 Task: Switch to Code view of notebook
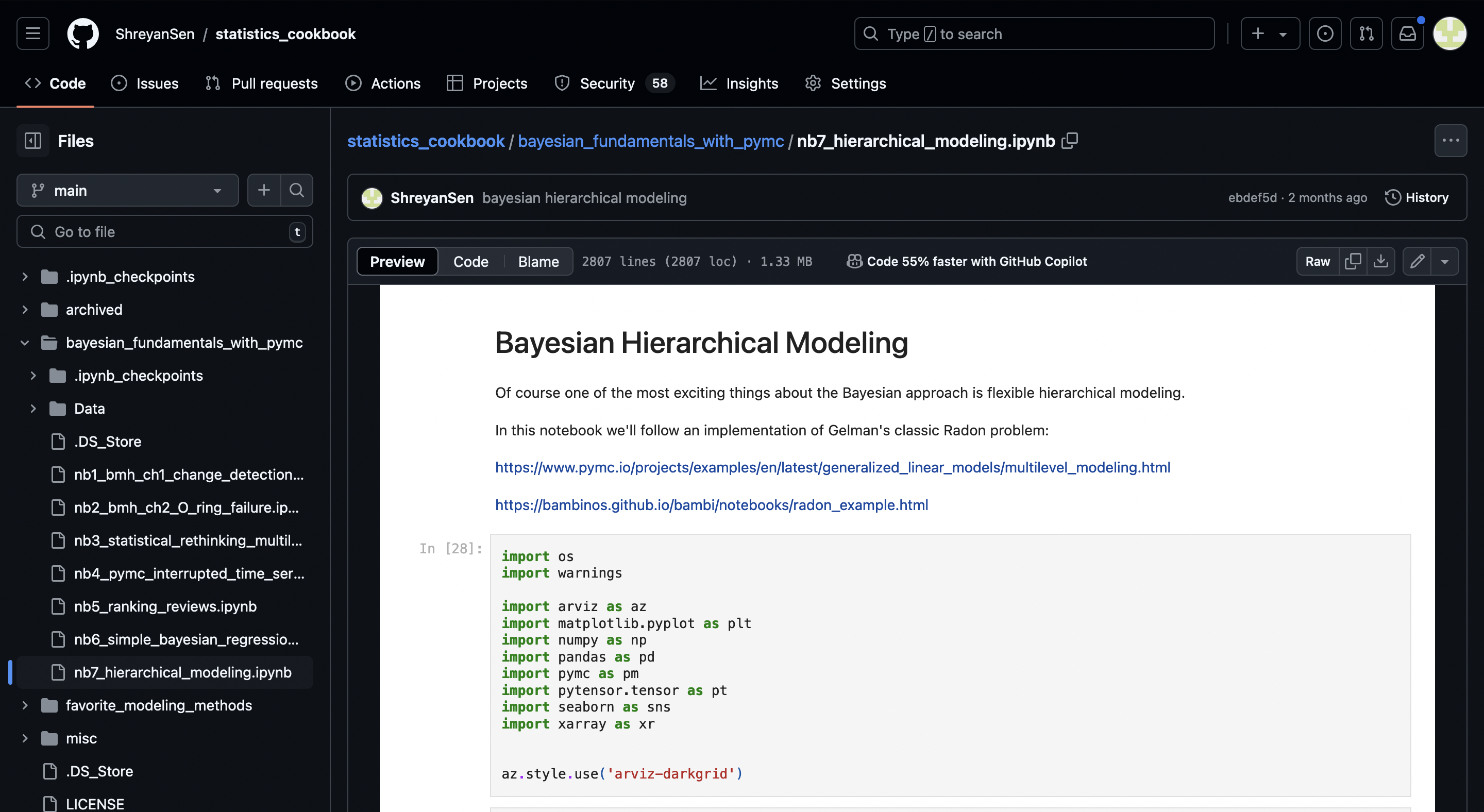470,261
